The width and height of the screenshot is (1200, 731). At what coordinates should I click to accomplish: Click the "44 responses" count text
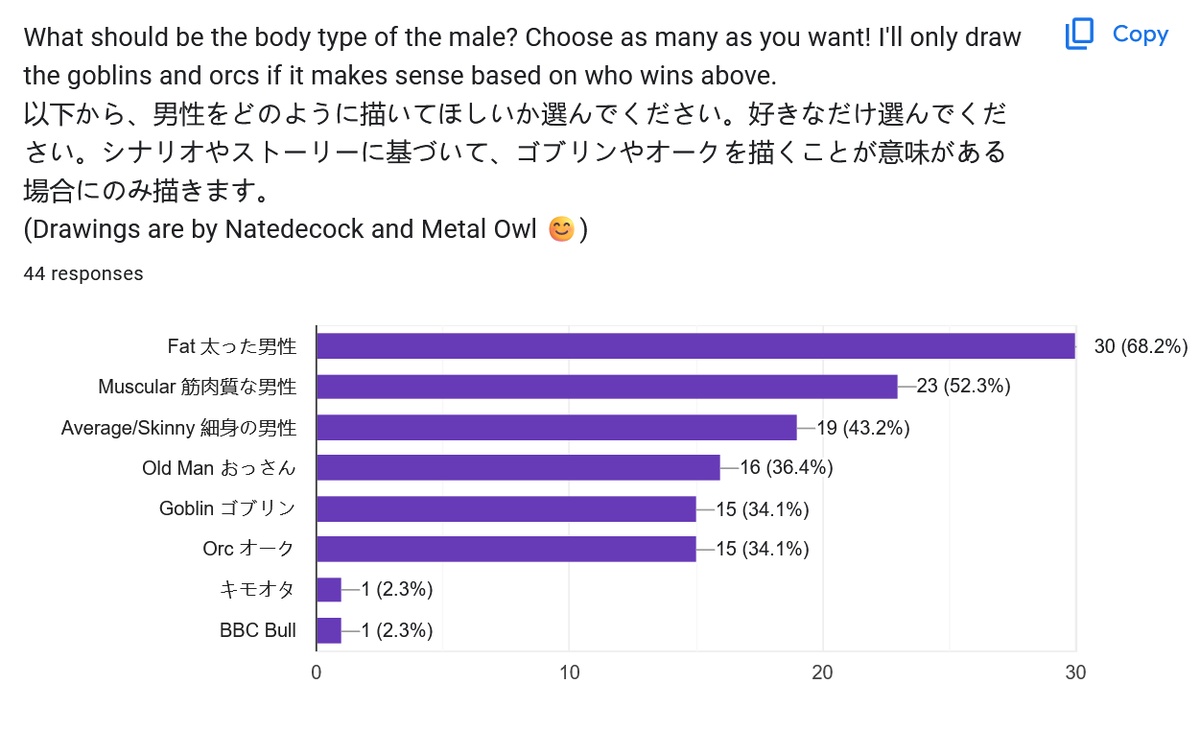[x=83, y=274]
